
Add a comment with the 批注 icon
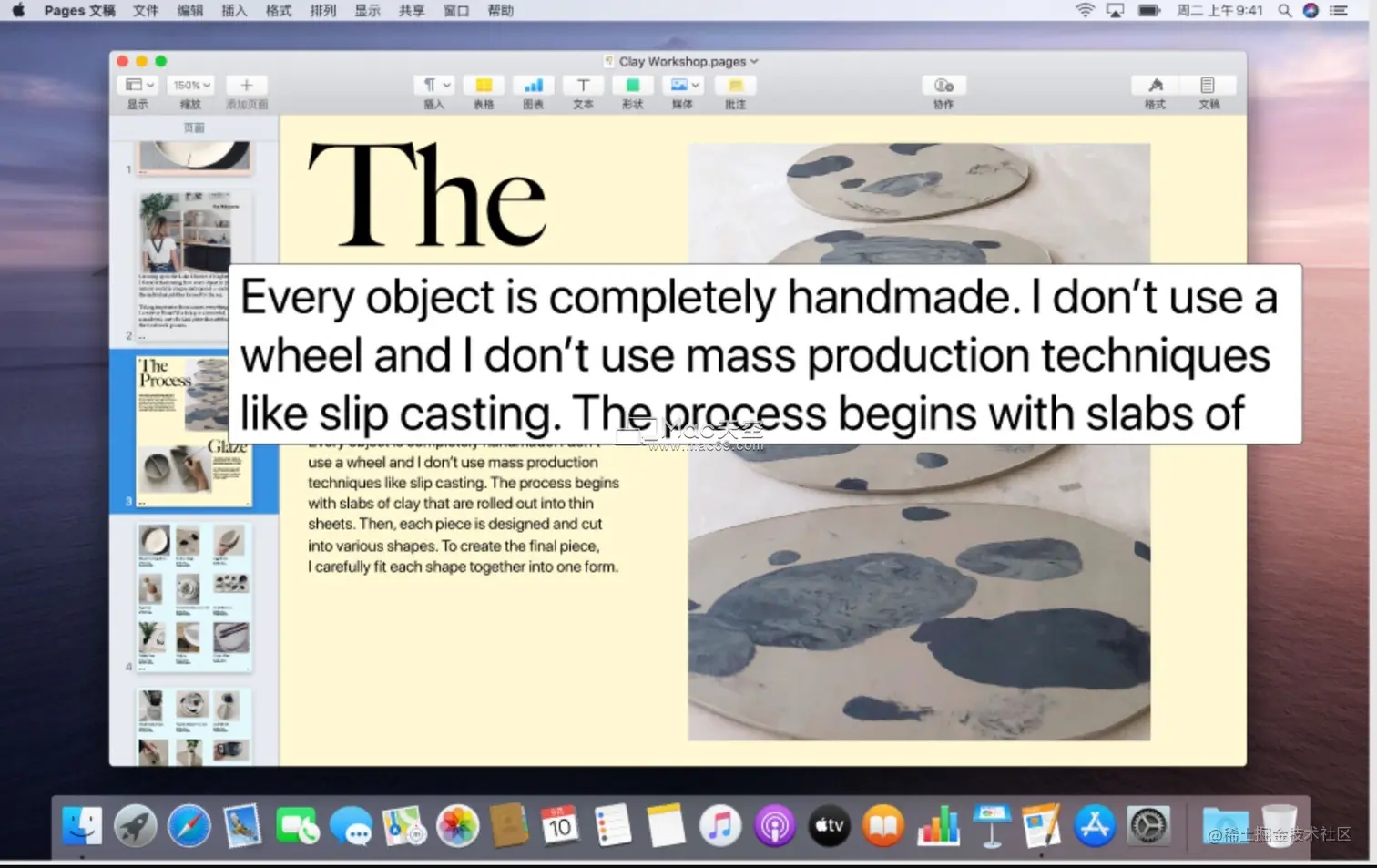[x=735, y=85]
